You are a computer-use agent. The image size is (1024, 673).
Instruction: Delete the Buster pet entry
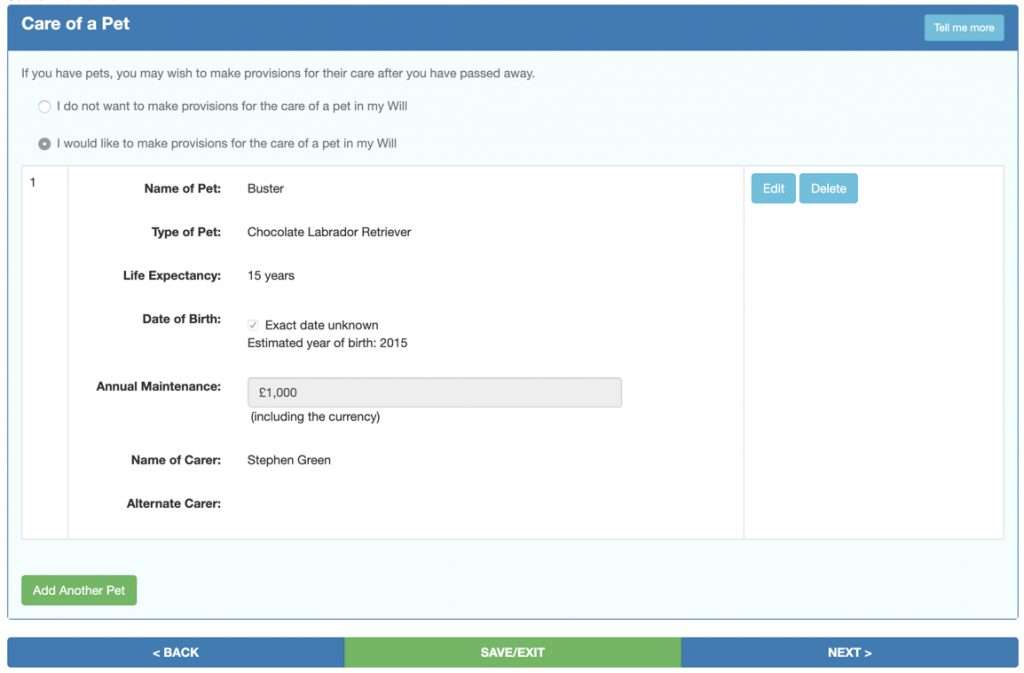click(828, 188)
